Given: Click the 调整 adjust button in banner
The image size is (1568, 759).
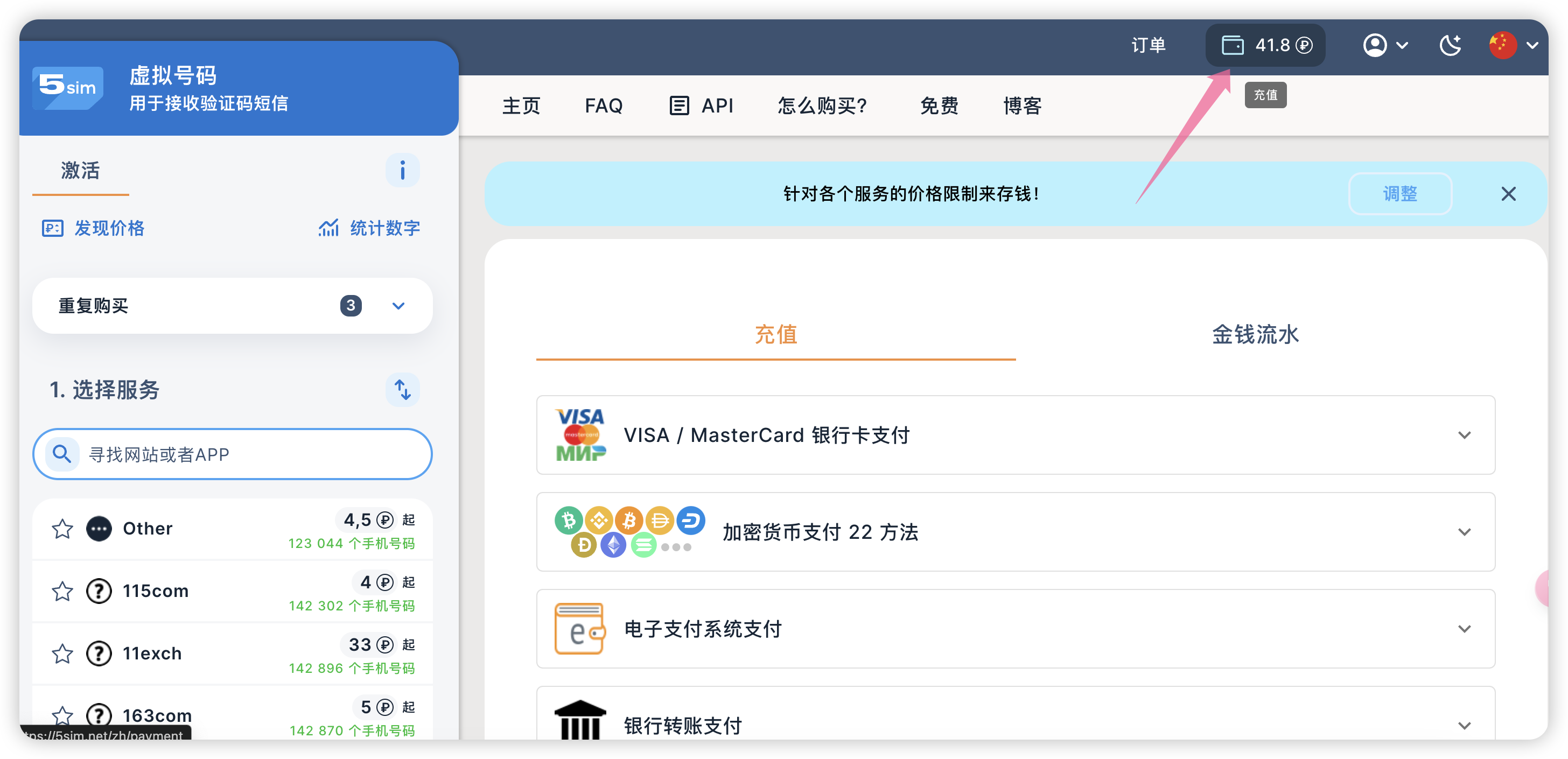Looking at the screenshot, I should 1400,194.
